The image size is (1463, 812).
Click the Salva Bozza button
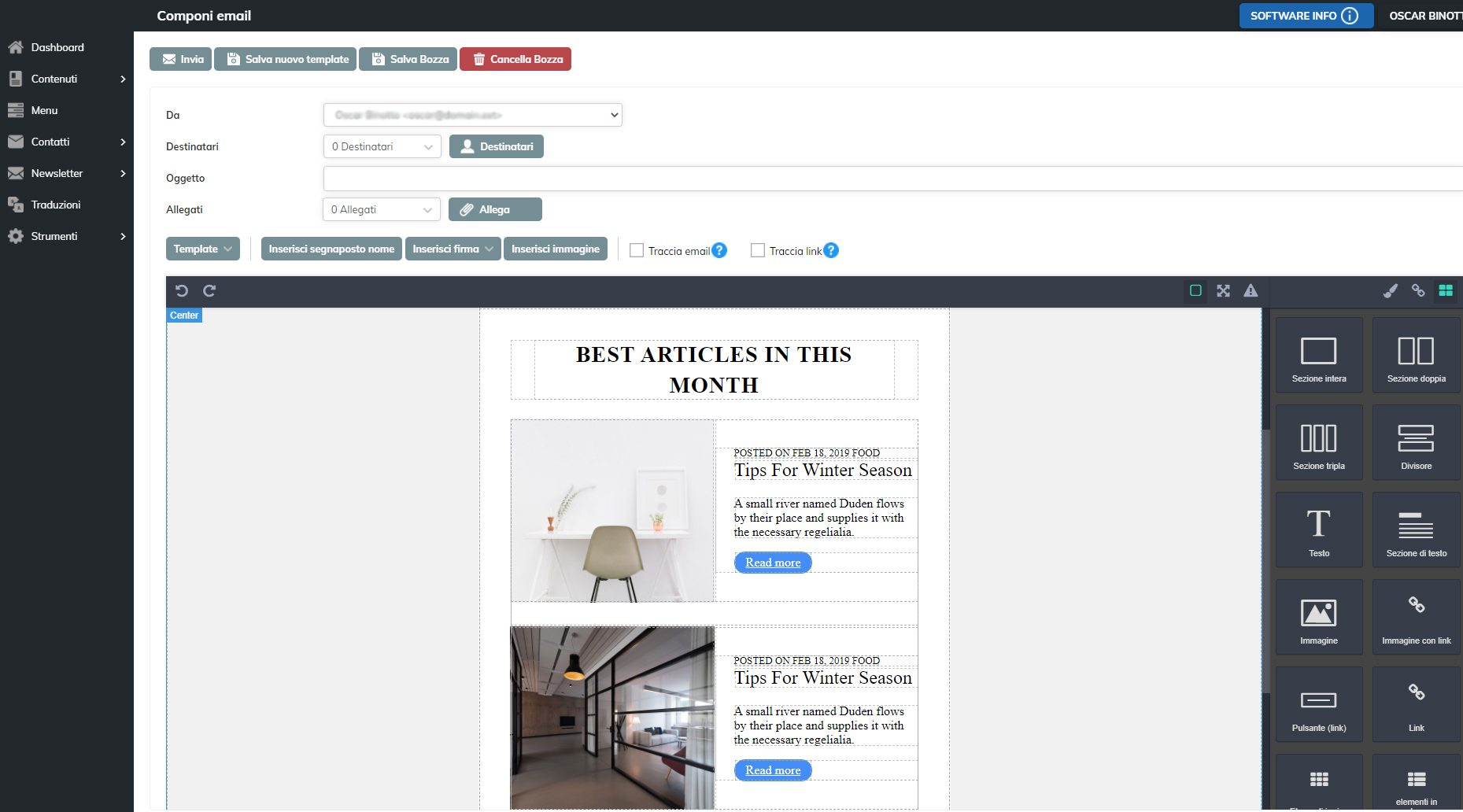(x=408, y=59)
